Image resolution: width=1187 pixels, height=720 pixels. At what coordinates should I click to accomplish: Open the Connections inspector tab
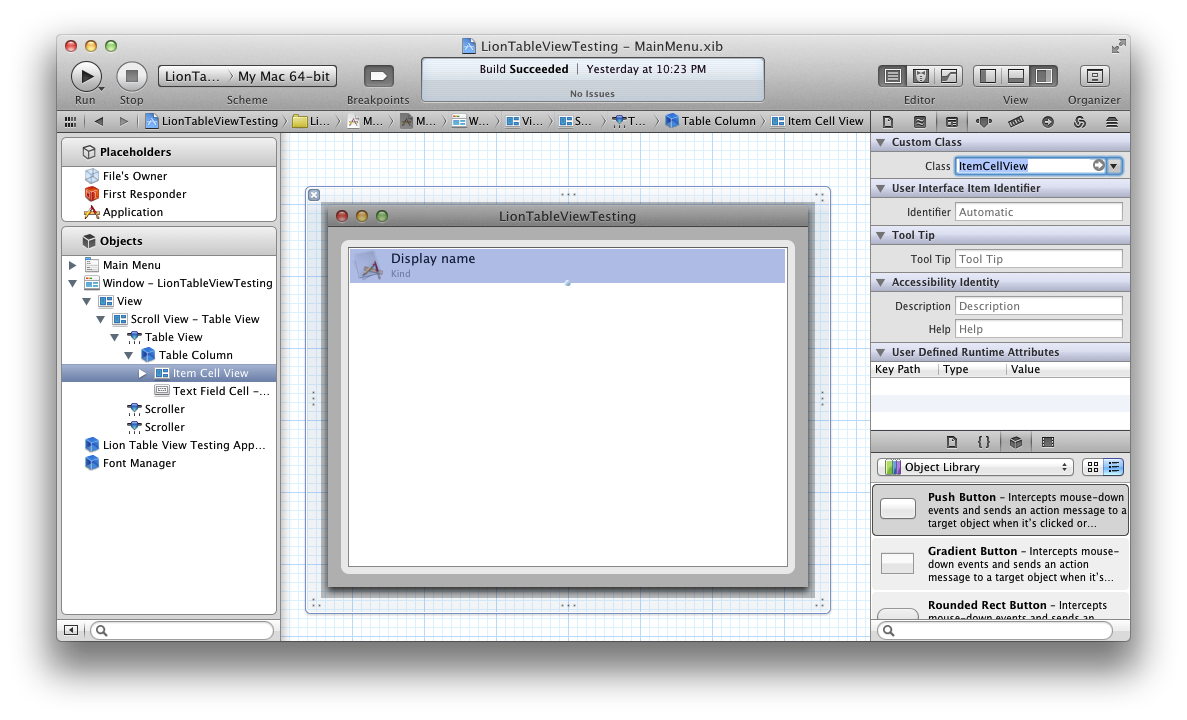[x=1048, y=122]
